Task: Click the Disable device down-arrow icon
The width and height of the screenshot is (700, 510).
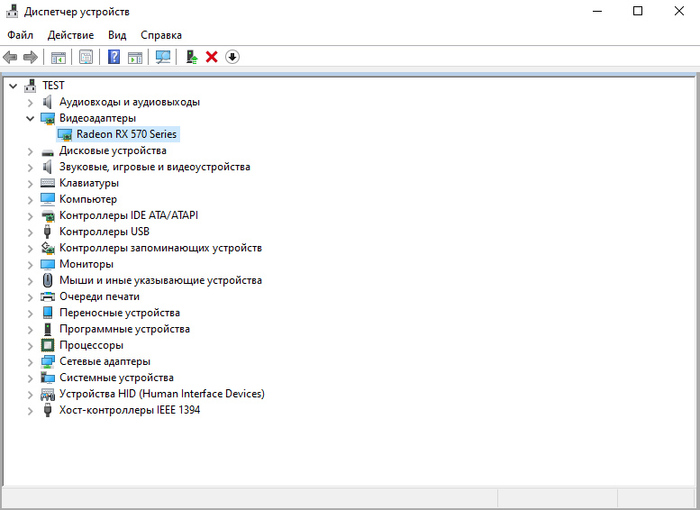Action: pos(232,57)
